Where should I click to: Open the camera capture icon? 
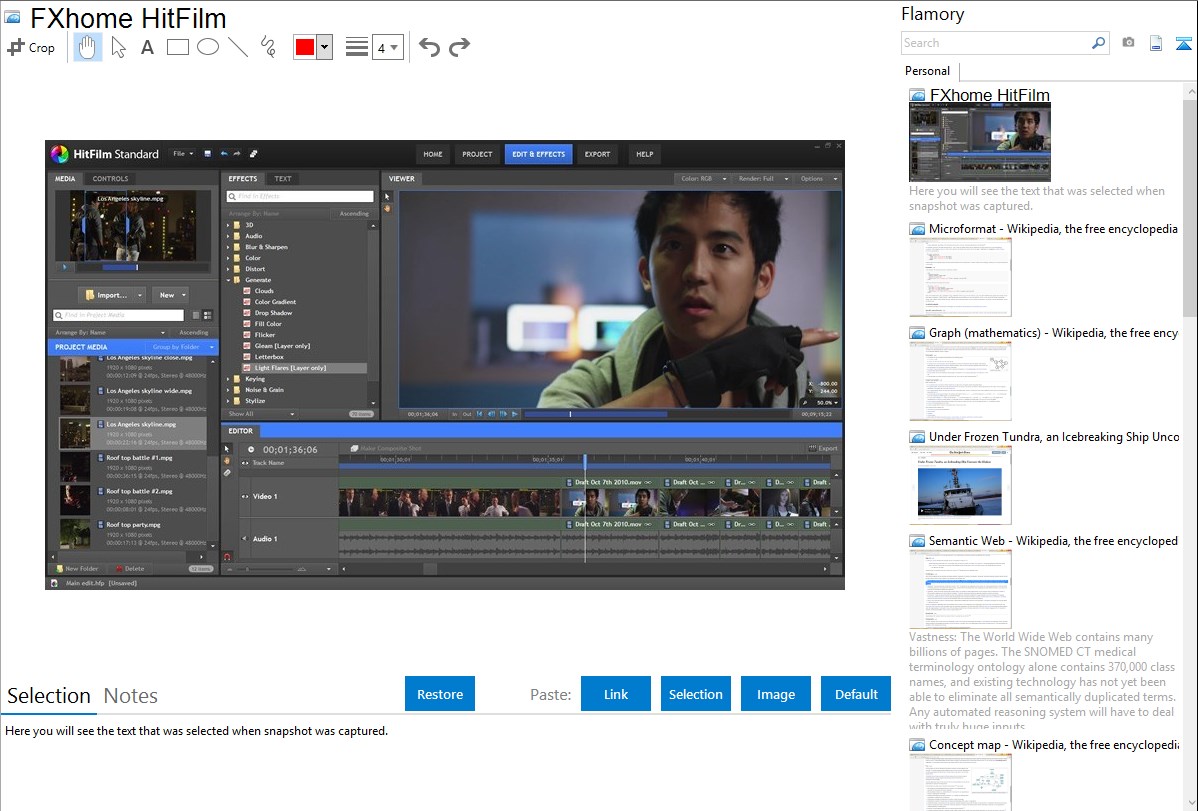click(x=1128, y=43)
